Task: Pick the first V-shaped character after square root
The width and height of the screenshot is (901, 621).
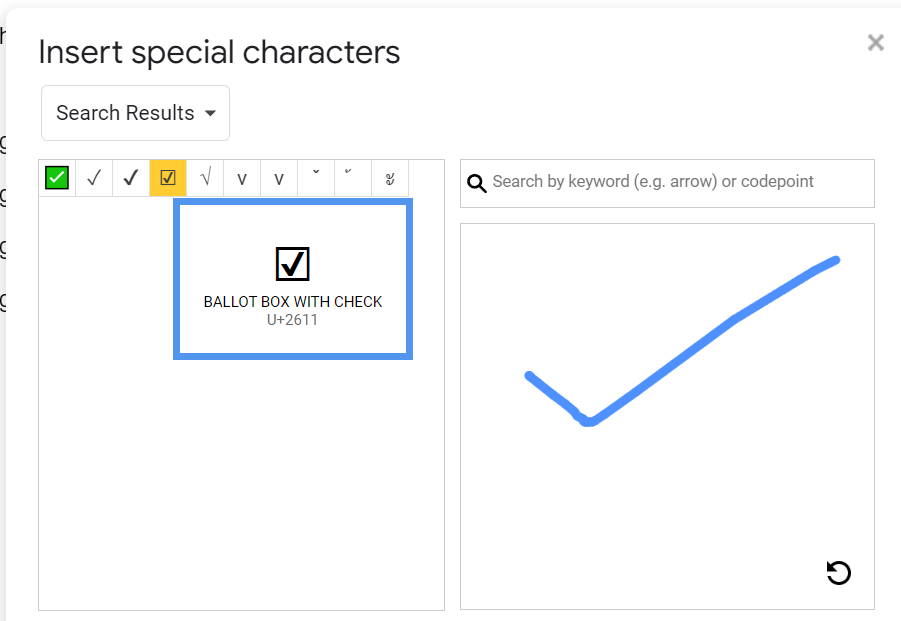Action: (242, 178)
